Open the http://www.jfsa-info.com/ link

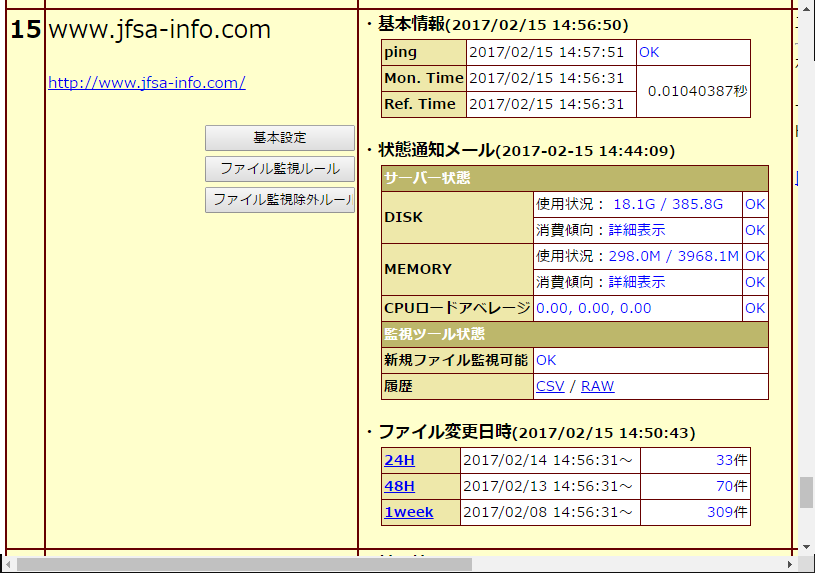click(x=147, y=83)
